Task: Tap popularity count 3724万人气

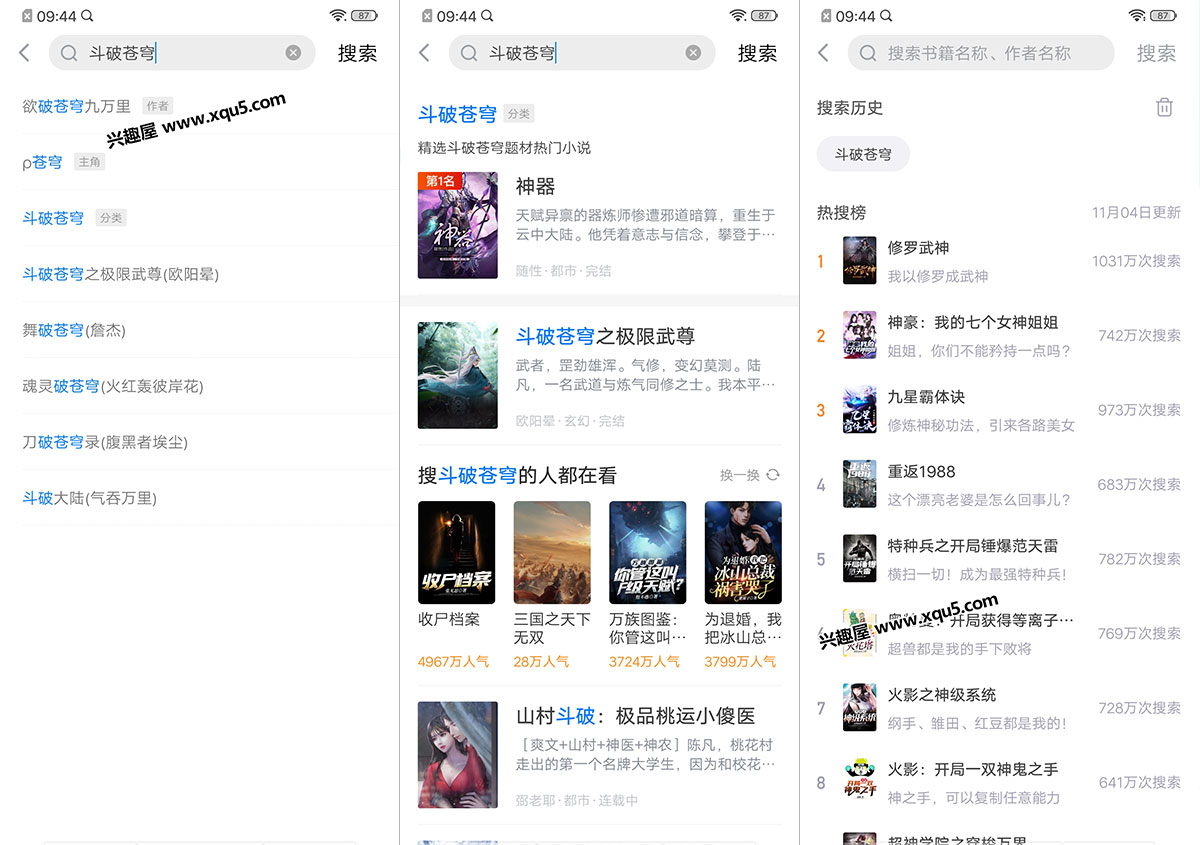Action: click(x=644, y=661)
